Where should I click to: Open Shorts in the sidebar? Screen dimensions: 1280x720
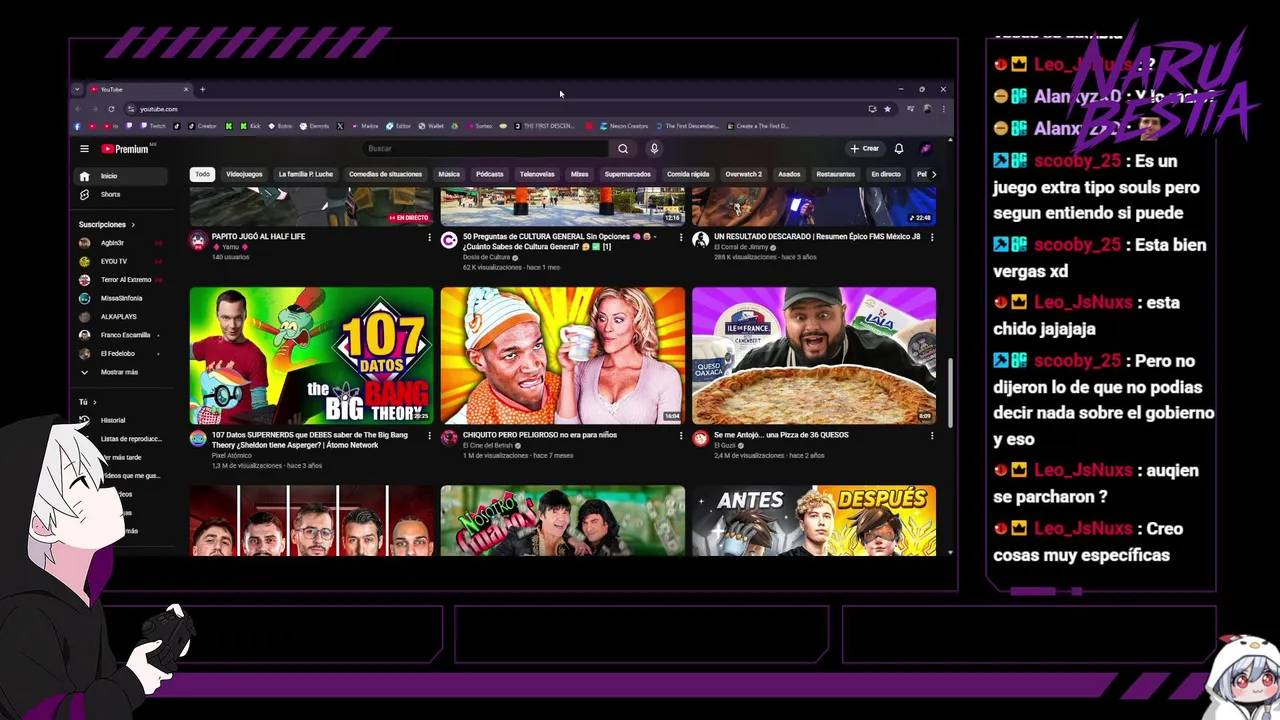121,194
